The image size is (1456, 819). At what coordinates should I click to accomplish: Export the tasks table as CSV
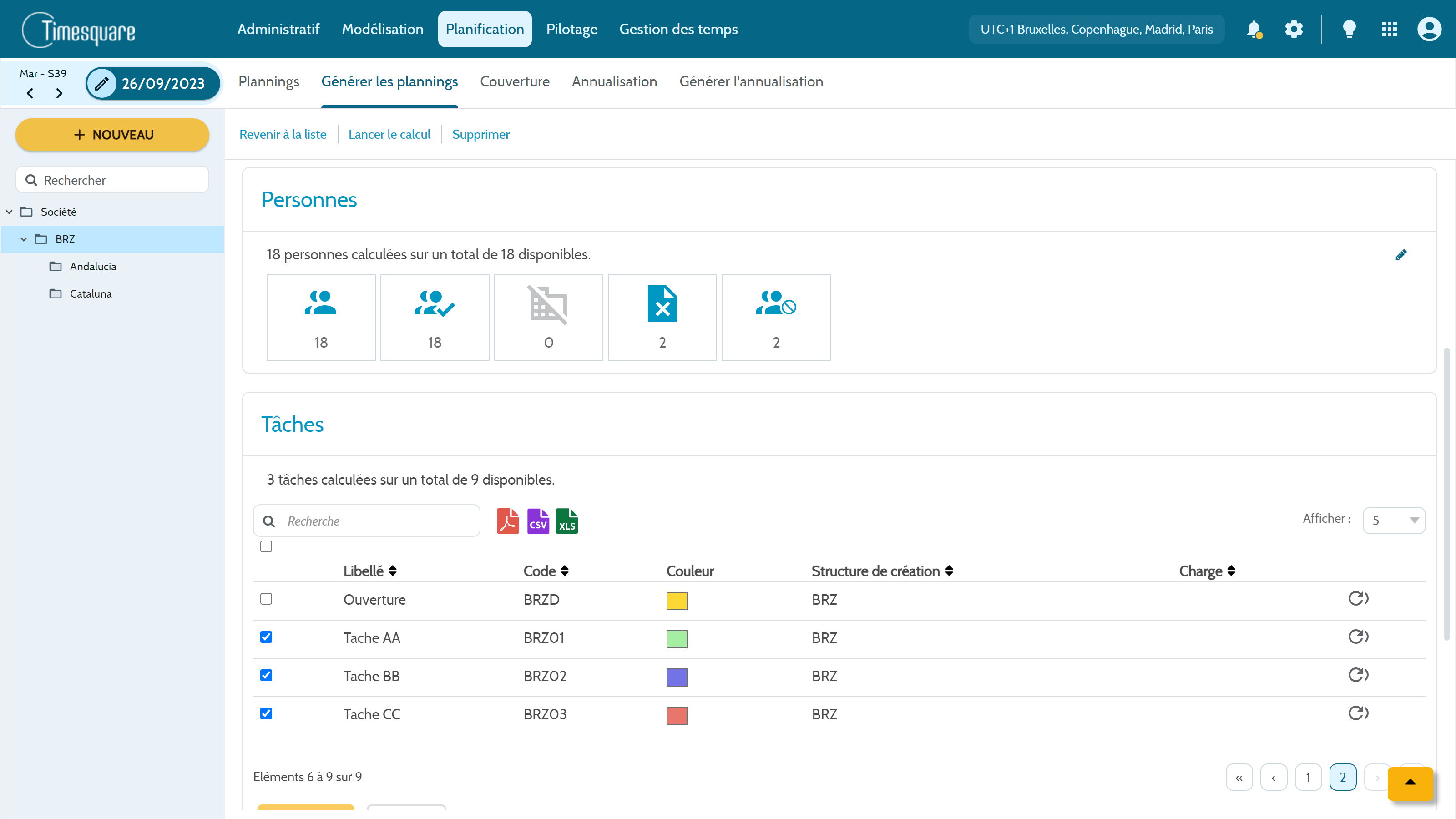[538, 521]
